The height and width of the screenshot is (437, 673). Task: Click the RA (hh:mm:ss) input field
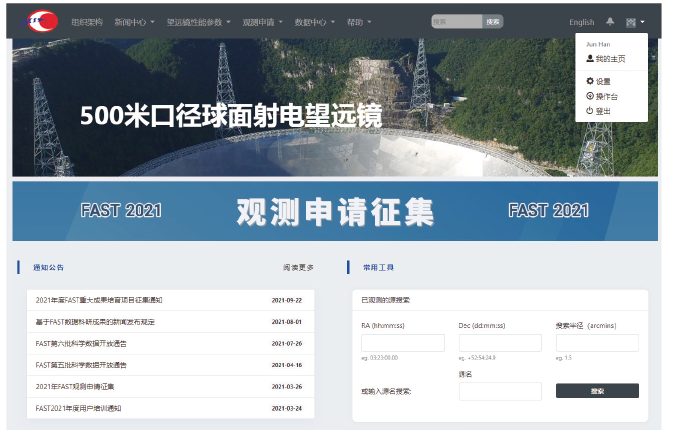click(403, 343)
